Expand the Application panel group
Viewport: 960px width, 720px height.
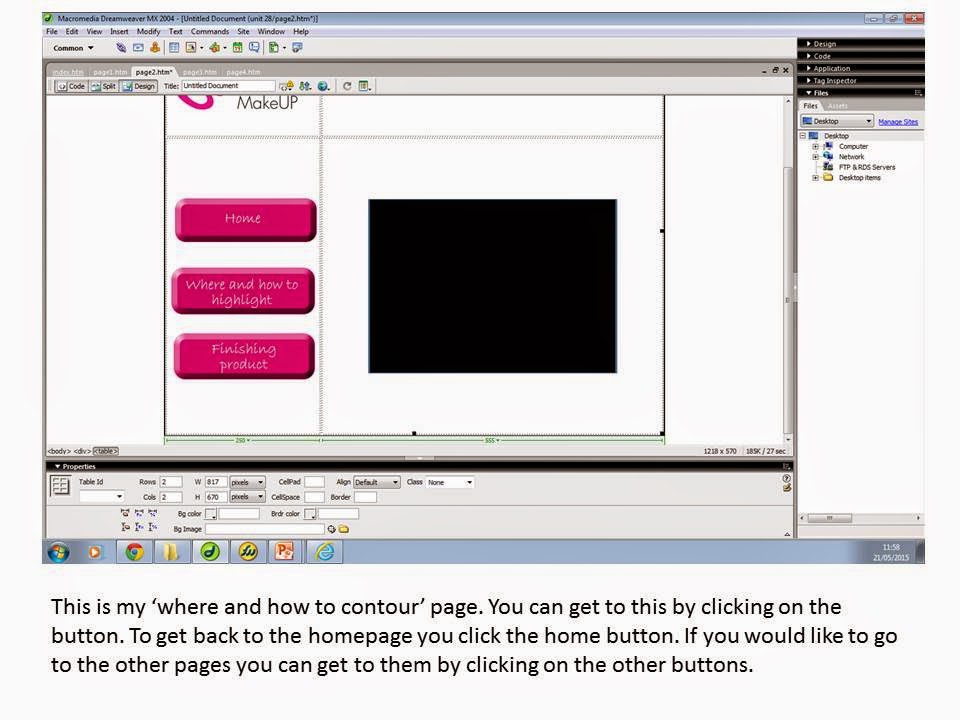(x=828, y=69)
